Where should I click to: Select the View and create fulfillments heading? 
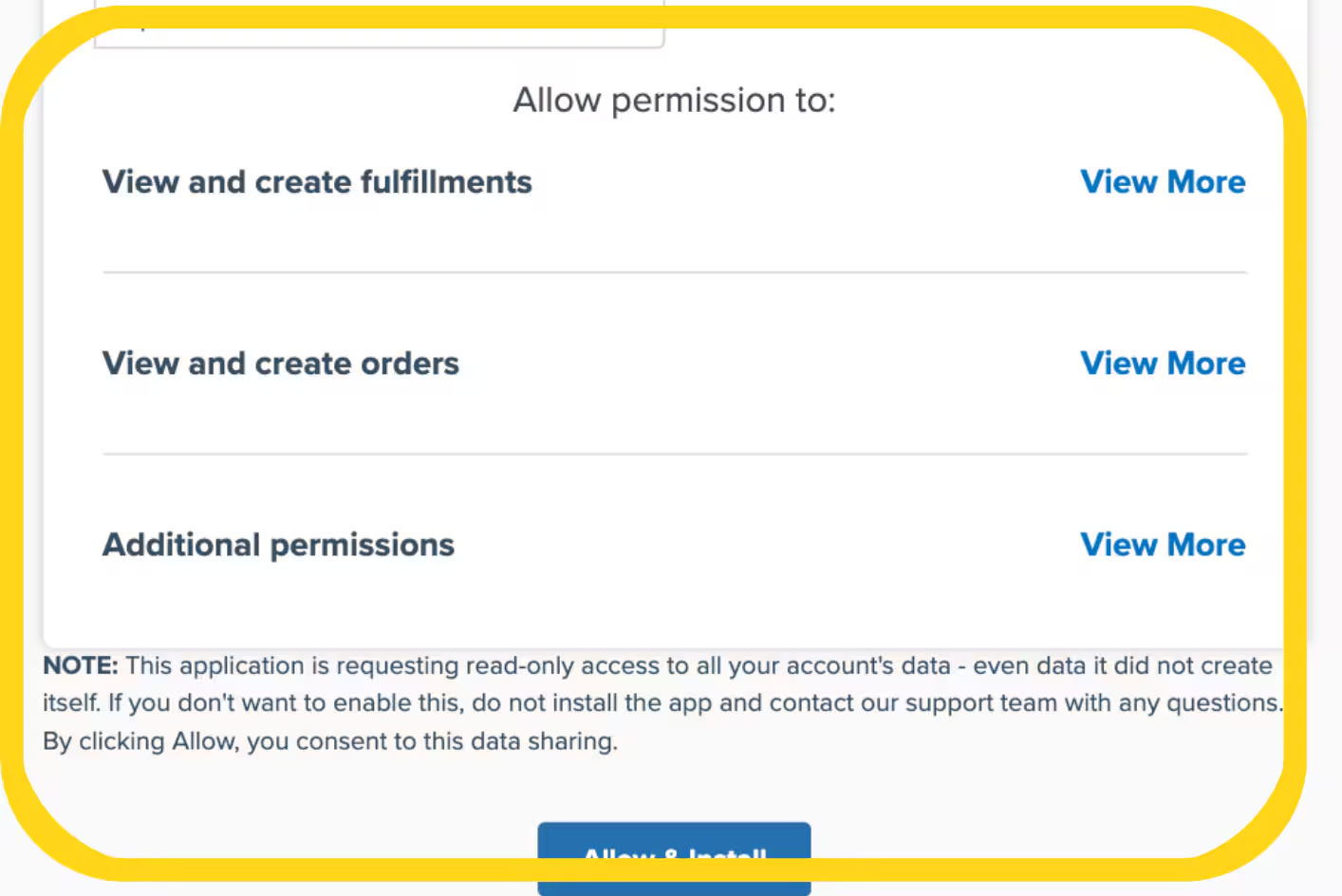(317, 181)
